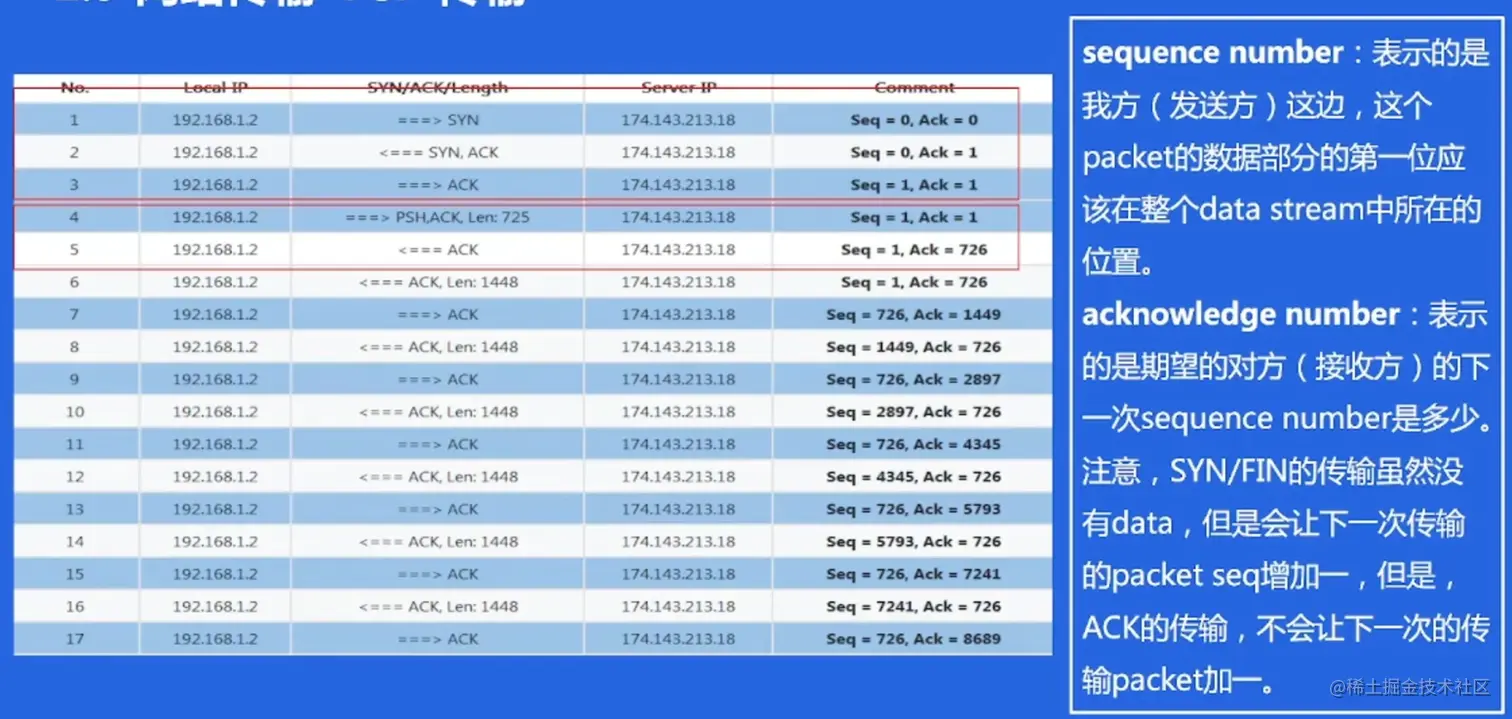Click the bold "sequence number" heading
The image size is (1512, 719).
point(1213,53)
